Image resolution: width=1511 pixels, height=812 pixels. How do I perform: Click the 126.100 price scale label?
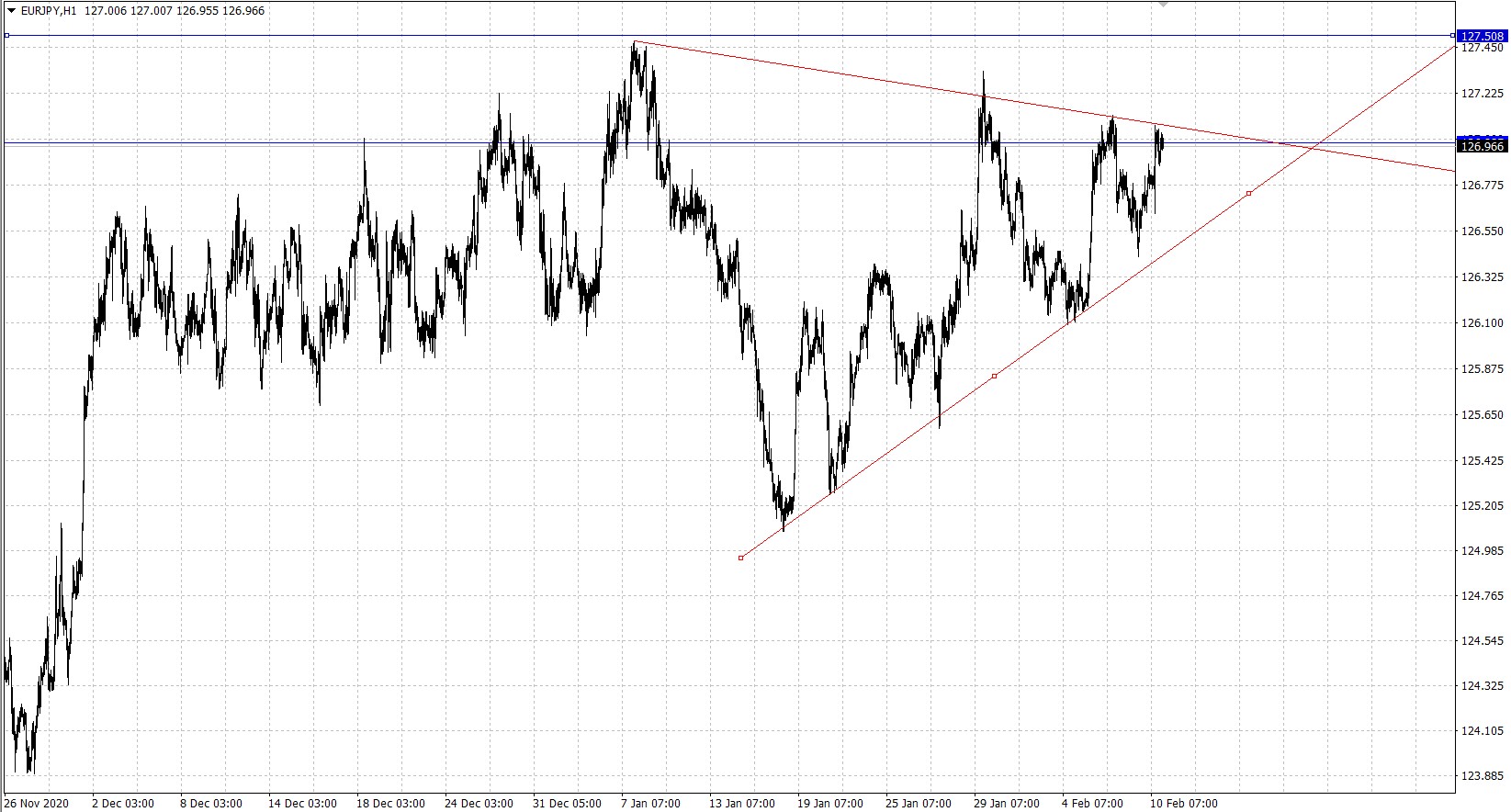point(1483,323)
